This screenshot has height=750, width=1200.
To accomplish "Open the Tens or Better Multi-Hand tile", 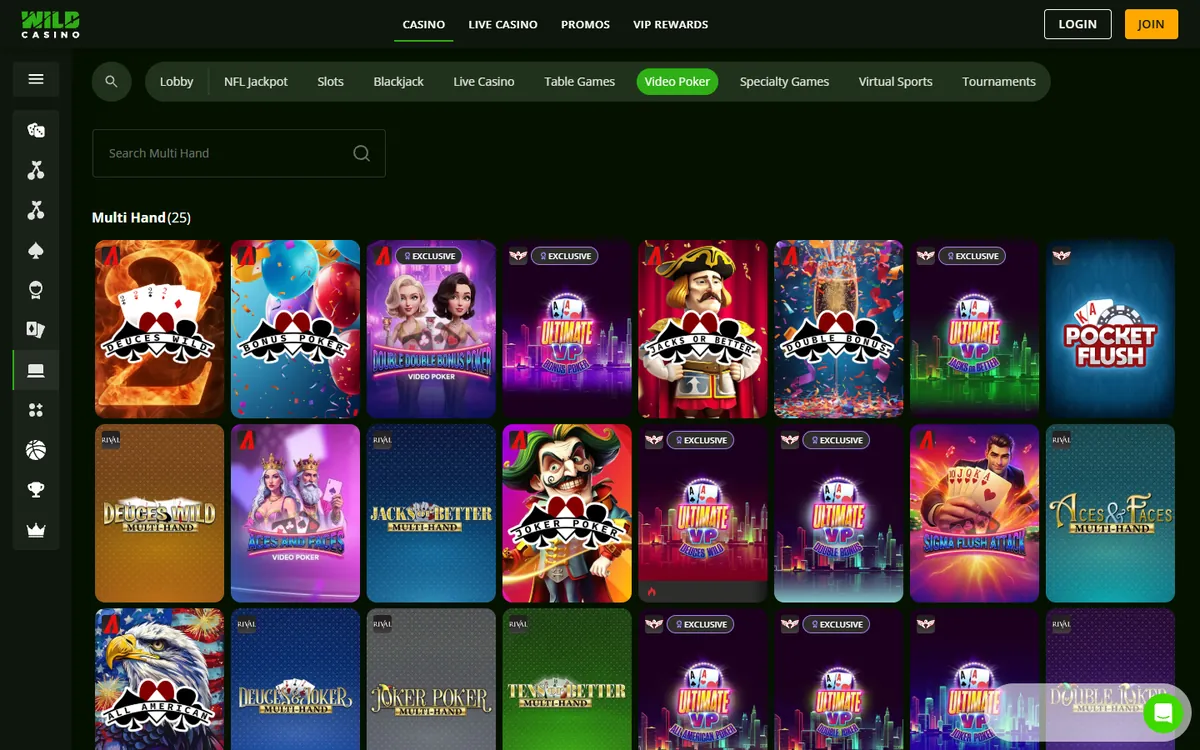I will [x=567, y=679].
